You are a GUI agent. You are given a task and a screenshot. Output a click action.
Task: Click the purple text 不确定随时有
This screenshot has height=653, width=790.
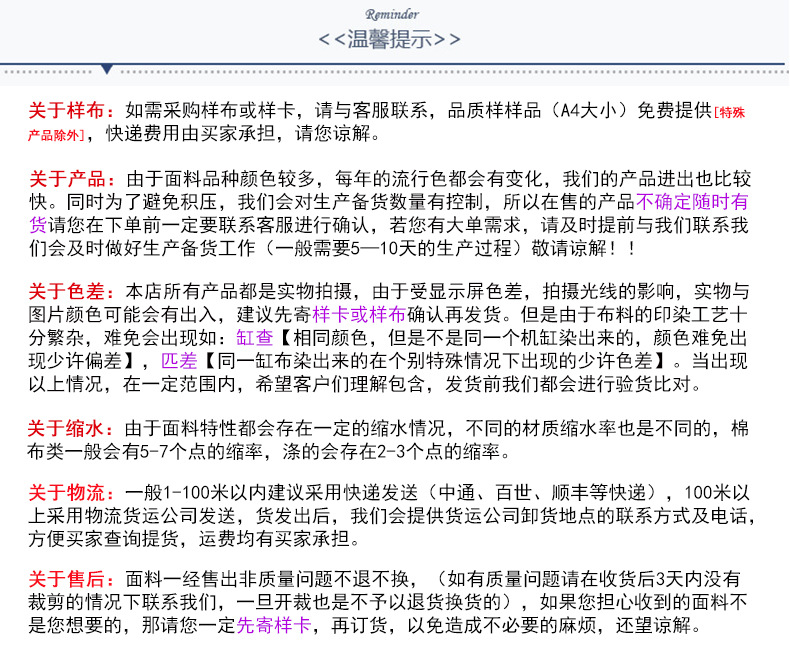click(692, 202)
